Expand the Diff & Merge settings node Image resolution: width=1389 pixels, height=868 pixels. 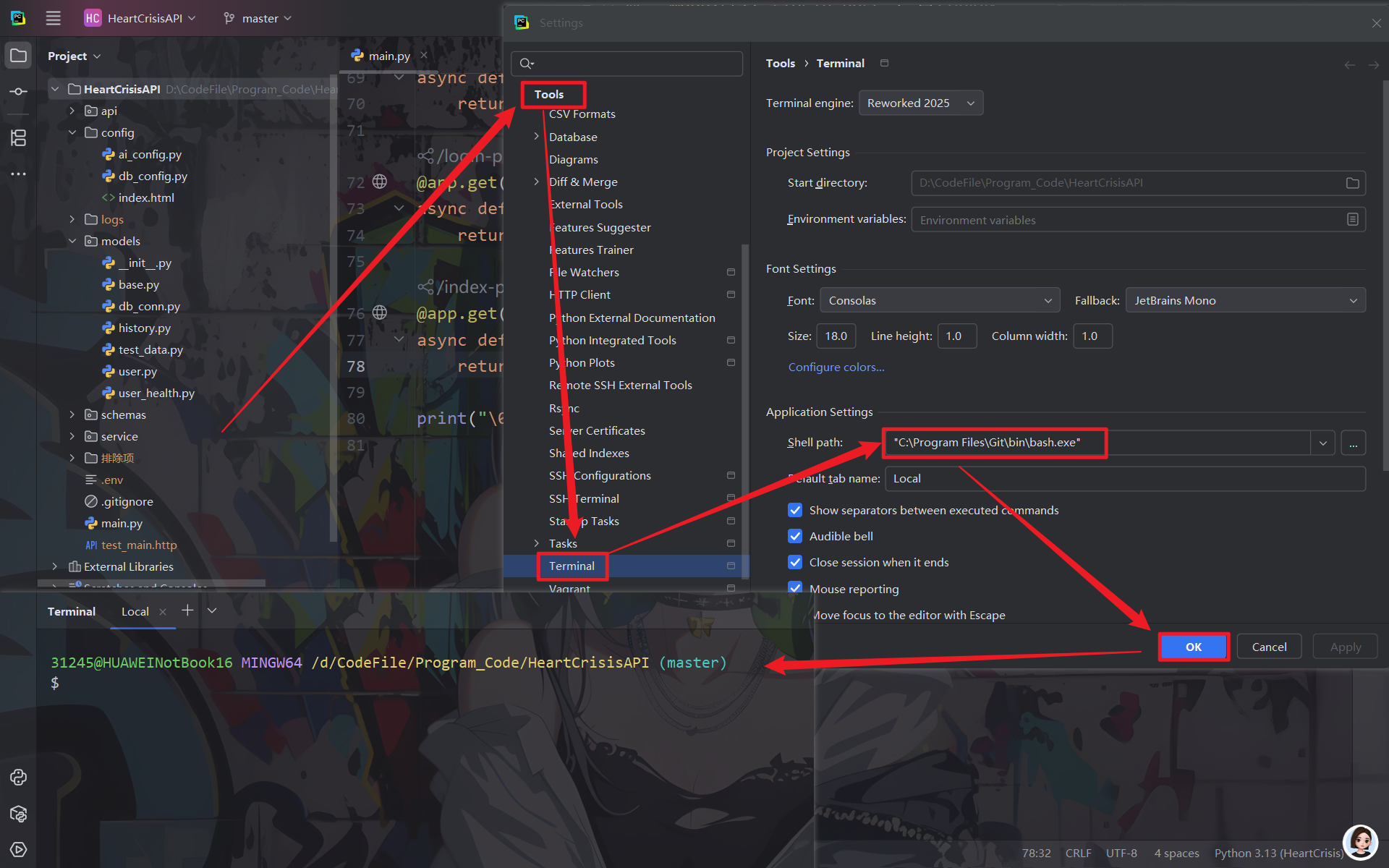tap(536, 182)
